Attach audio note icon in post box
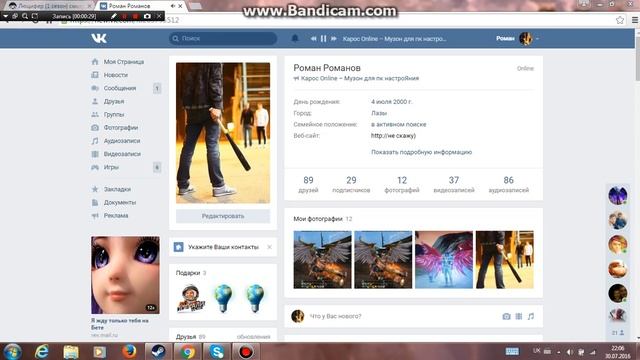Viewport: 640px width, 360px height. [x=531, y=316]
